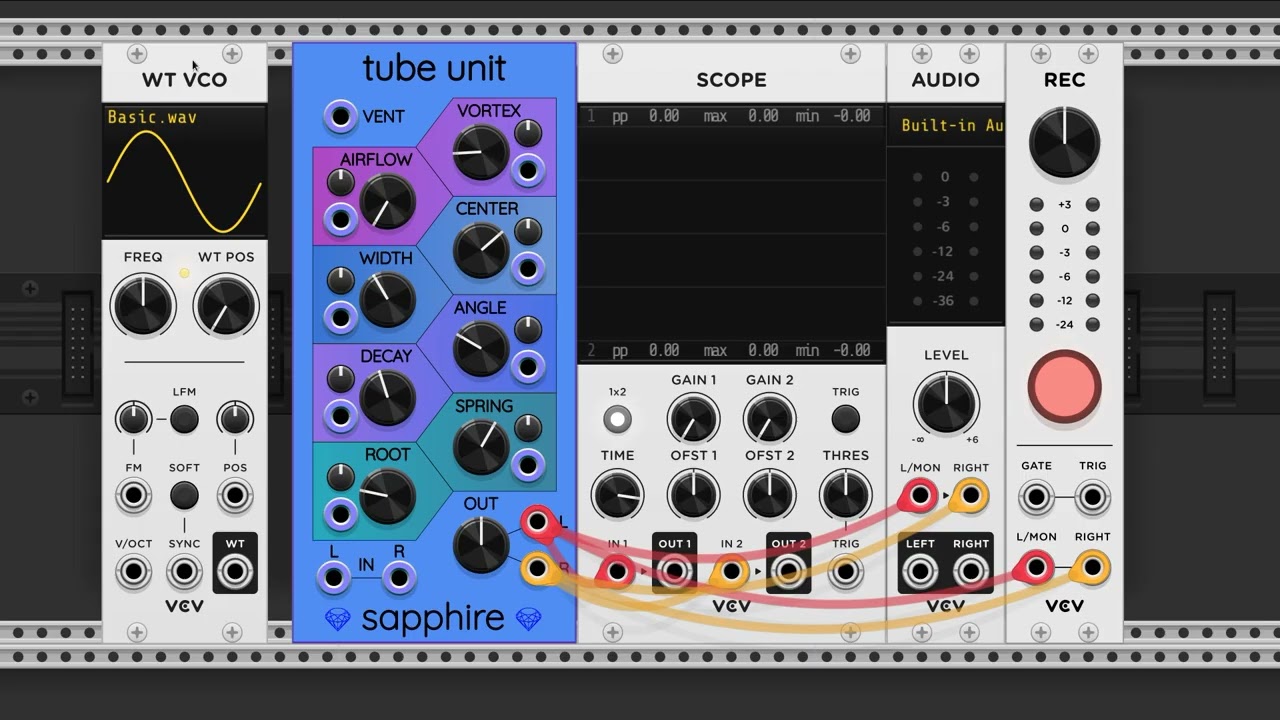The width and height of the screenshot is (1280, 720).
Task: Click the VORTEX large knob
Action: 481,153
